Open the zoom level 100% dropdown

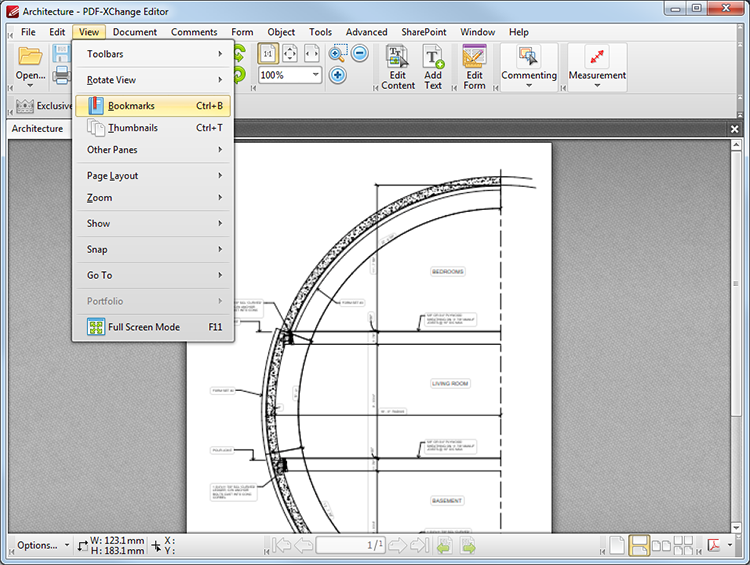pos(315,75)
